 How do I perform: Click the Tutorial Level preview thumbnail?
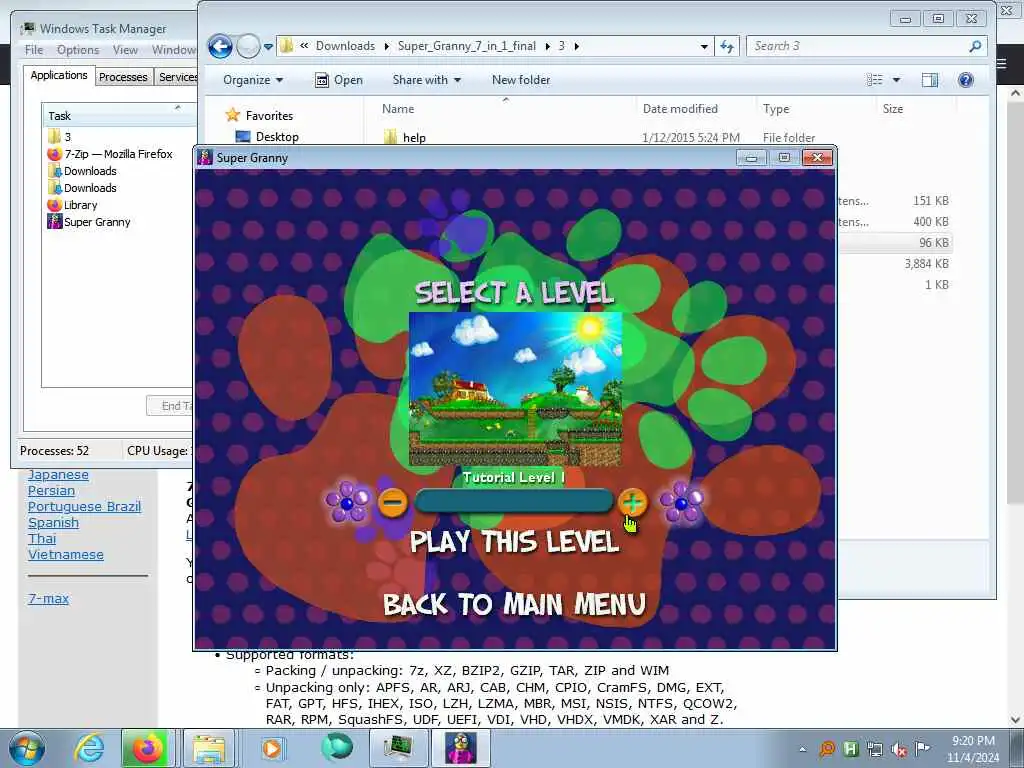point(515,389)
